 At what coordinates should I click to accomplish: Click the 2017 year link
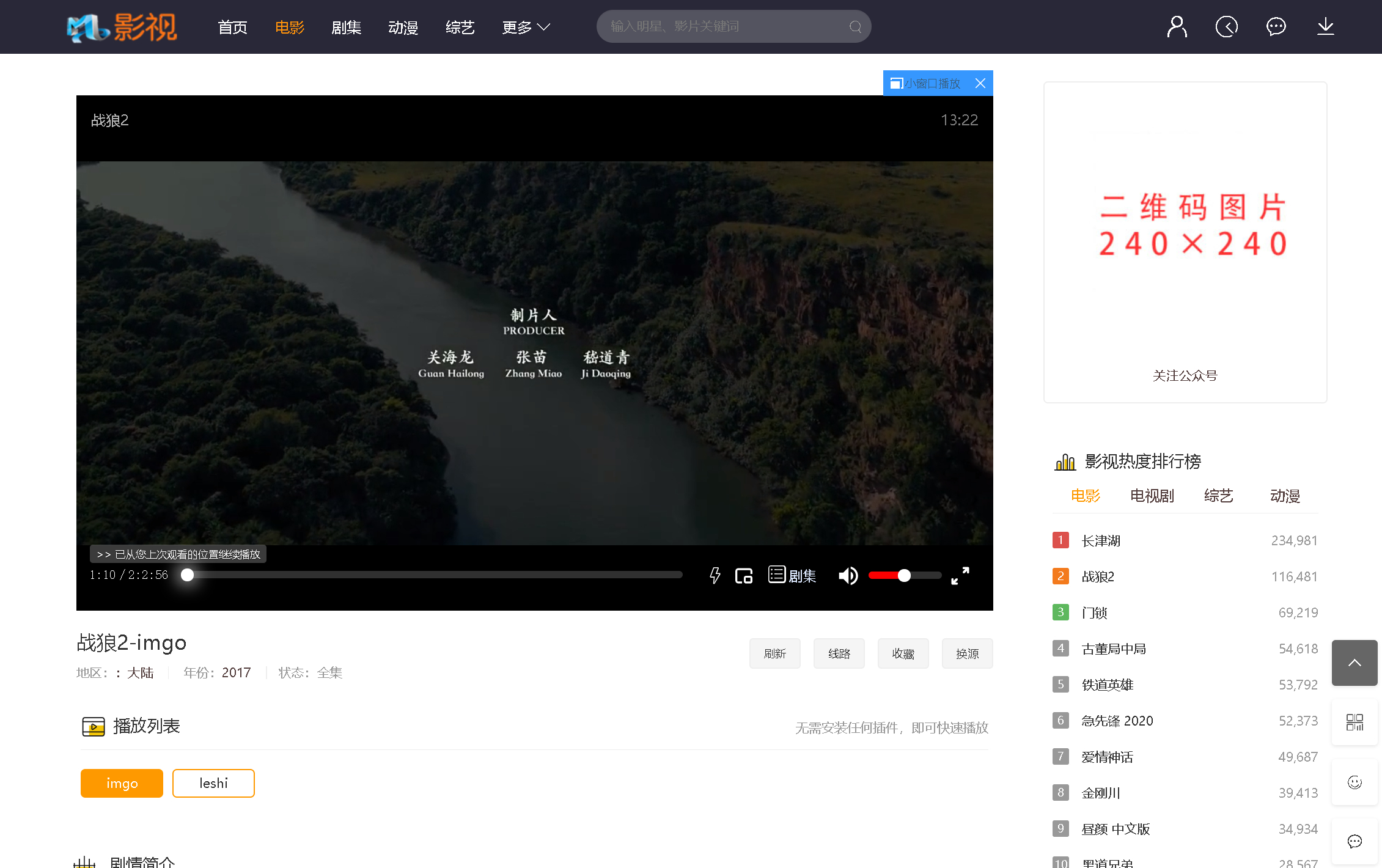click(236, 673)
